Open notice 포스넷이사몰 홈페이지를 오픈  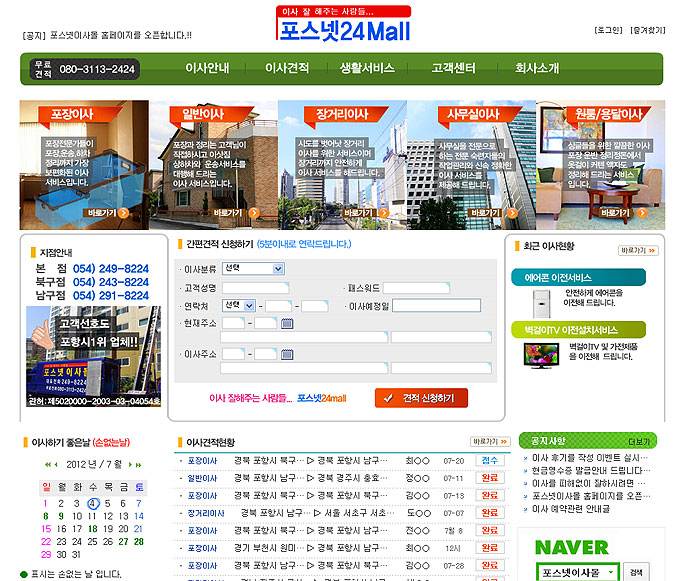591,495
